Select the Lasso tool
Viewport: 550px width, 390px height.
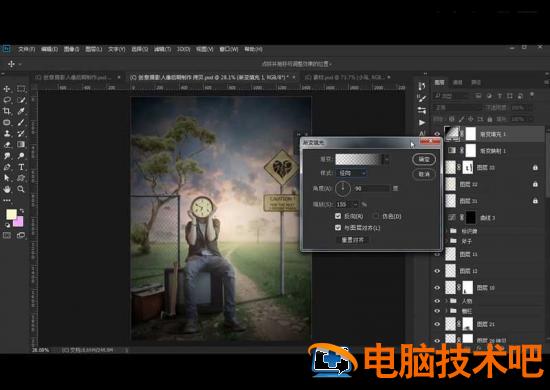pyautogui.click(x=7, y=100)
